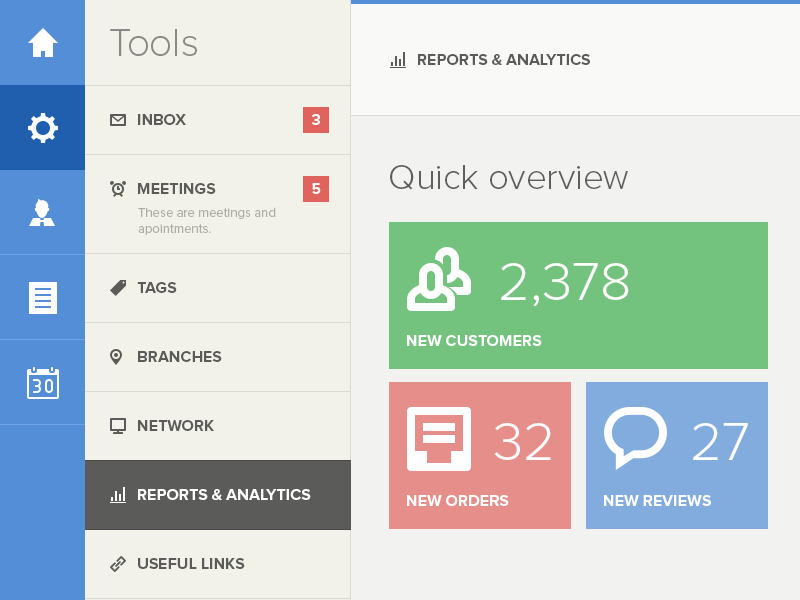Open the user profile sidebar icon
Image resolution: width=800 pixels, height=600 pixels.
42,212
